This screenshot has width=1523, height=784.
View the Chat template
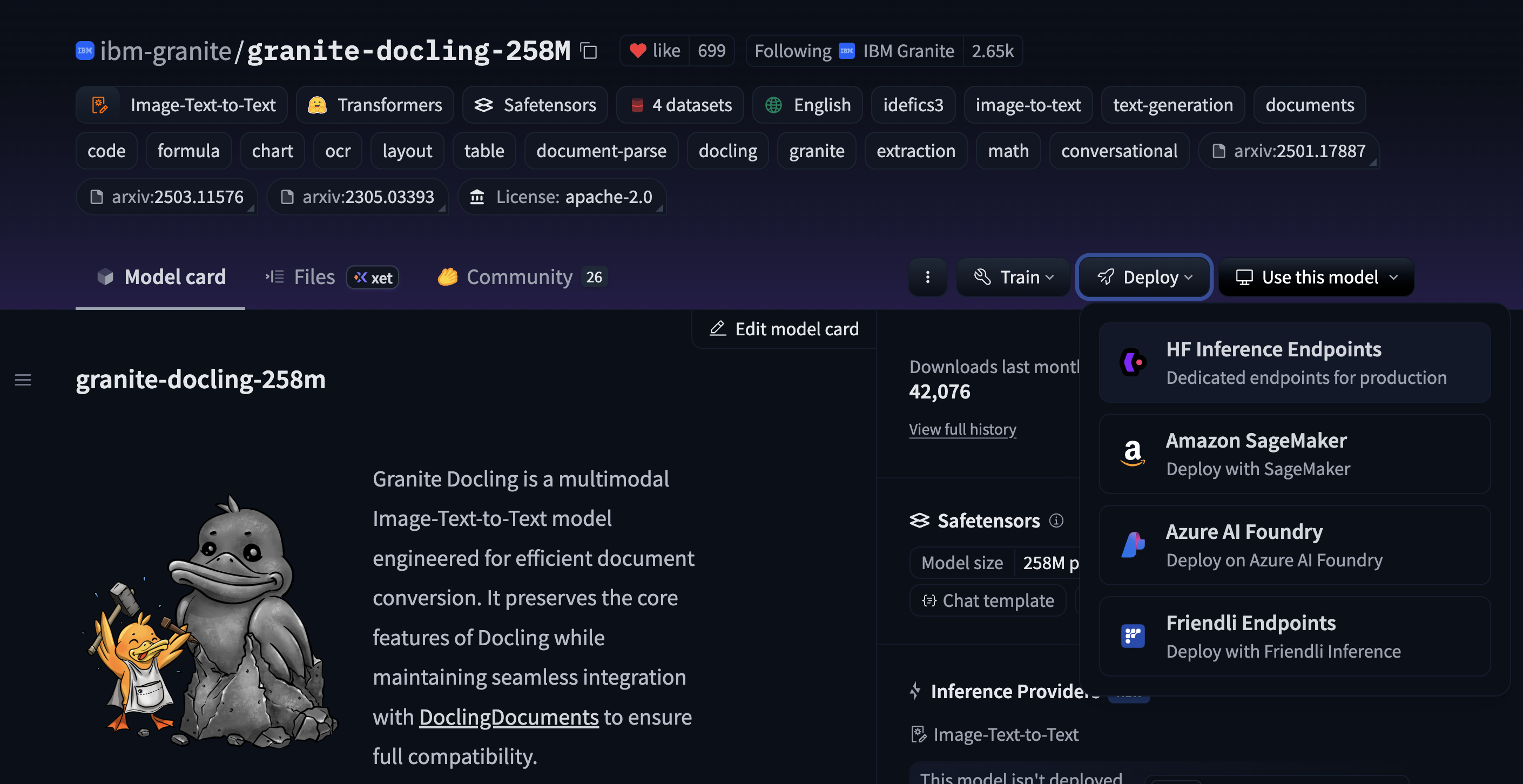(987, 600)
